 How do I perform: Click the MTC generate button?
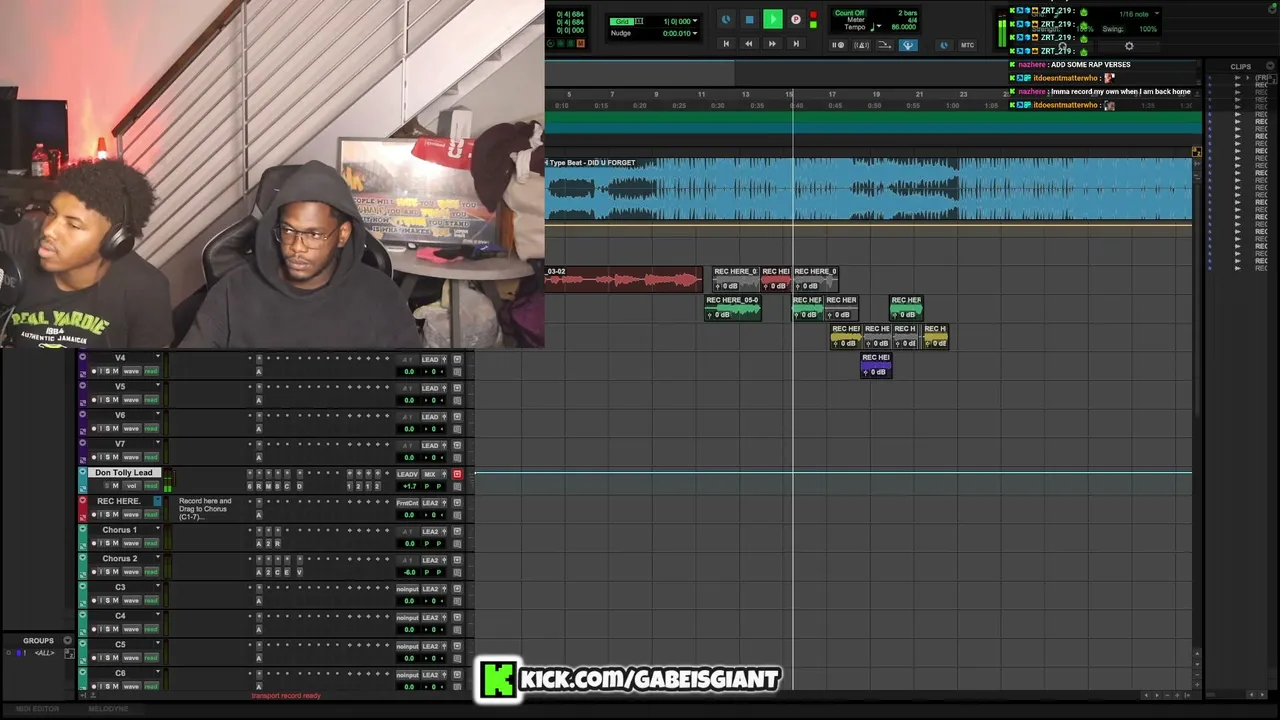tap(967, 45)
